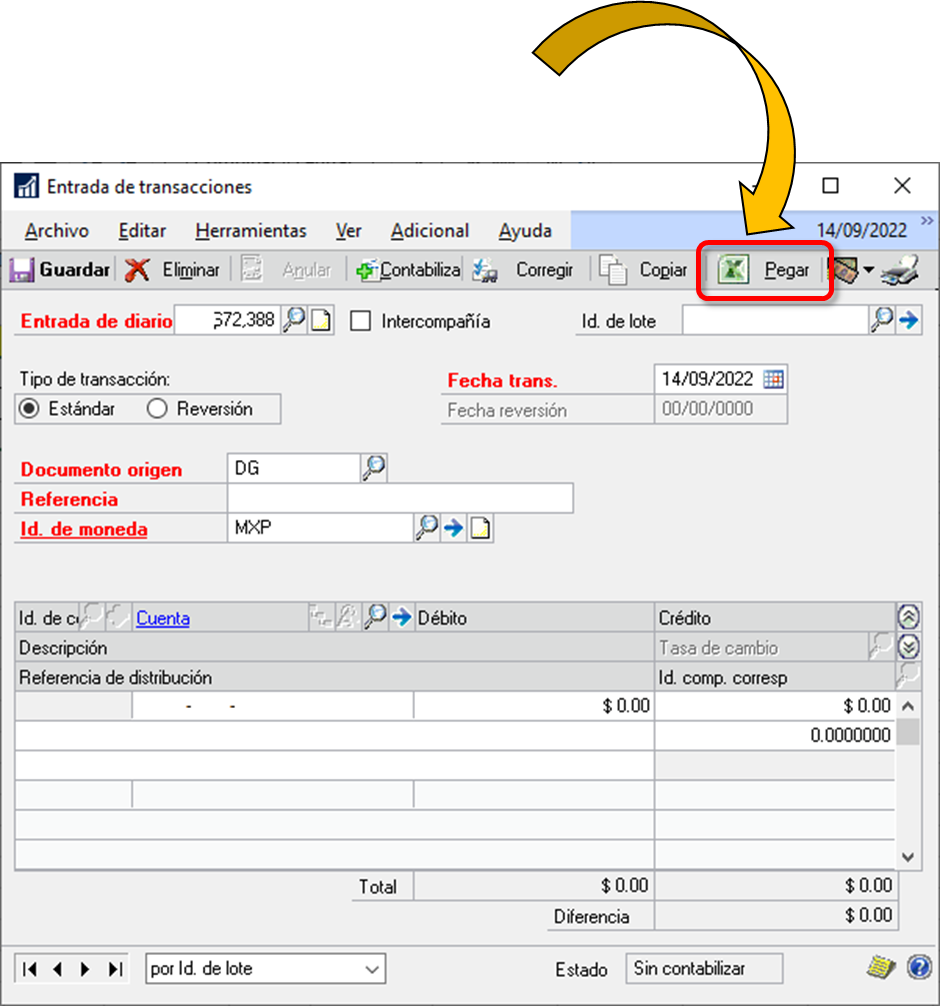Viewport: 940px width, 1006px height.
Task: Open the Archivo menu
Action: pyautogui.click(x=56, y=231)
